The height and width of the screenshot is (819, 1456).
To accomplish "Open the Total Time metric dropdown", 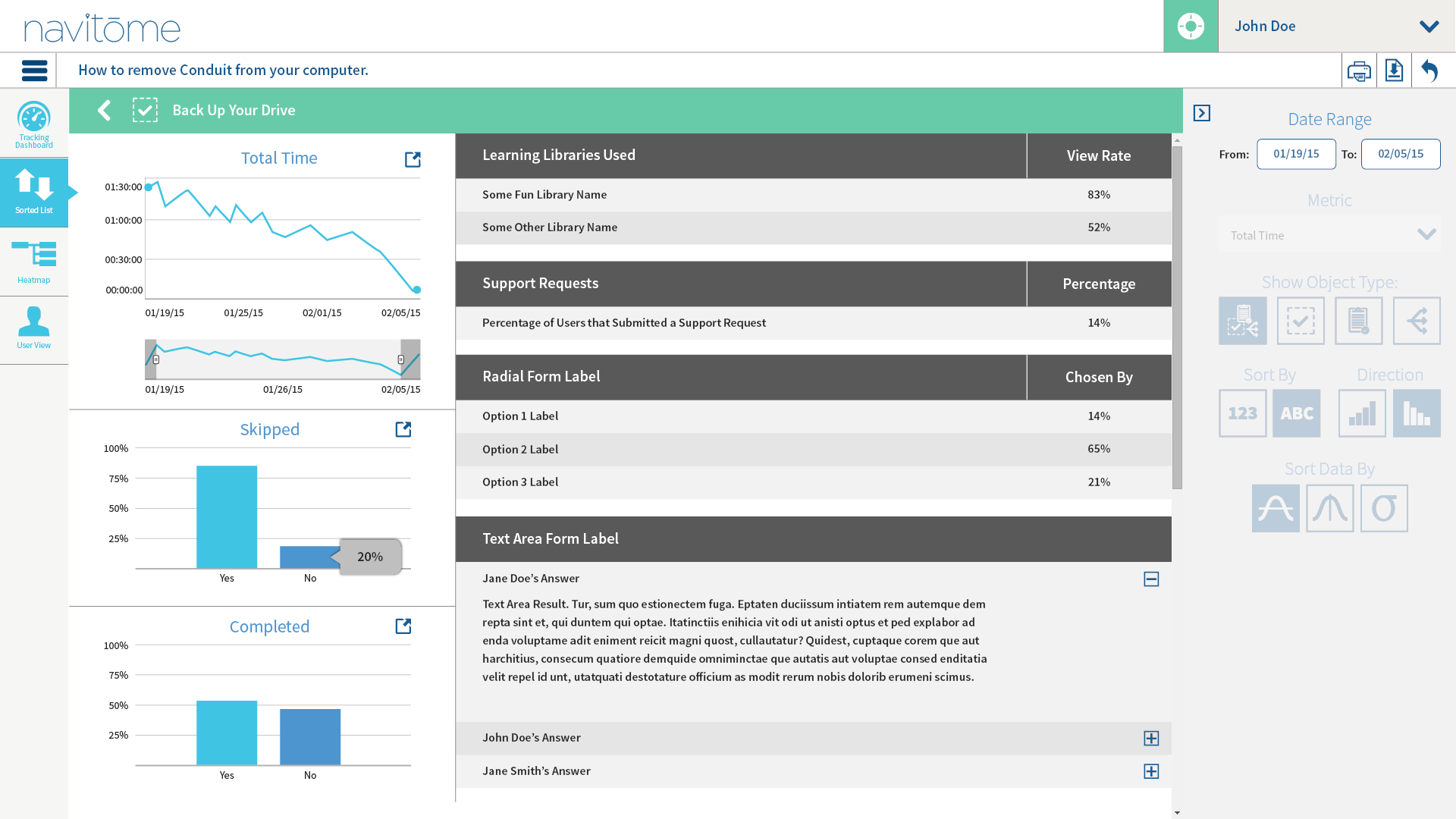I will 1329,235.
